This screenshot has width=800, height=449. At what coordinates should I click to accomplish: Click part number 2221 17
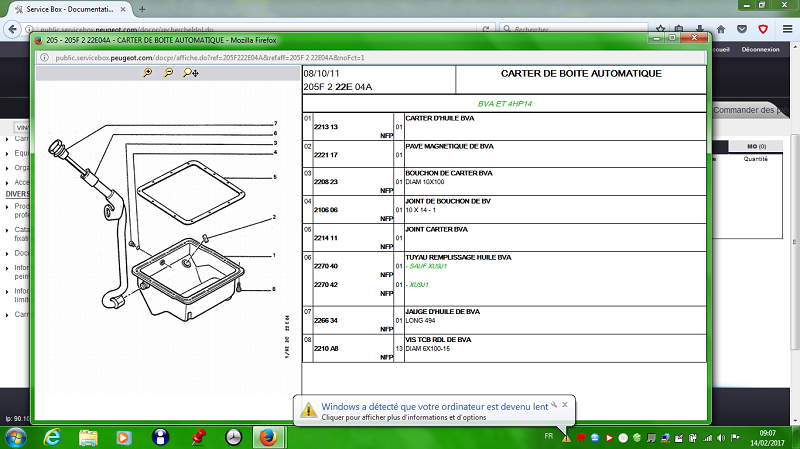(326, 155)
